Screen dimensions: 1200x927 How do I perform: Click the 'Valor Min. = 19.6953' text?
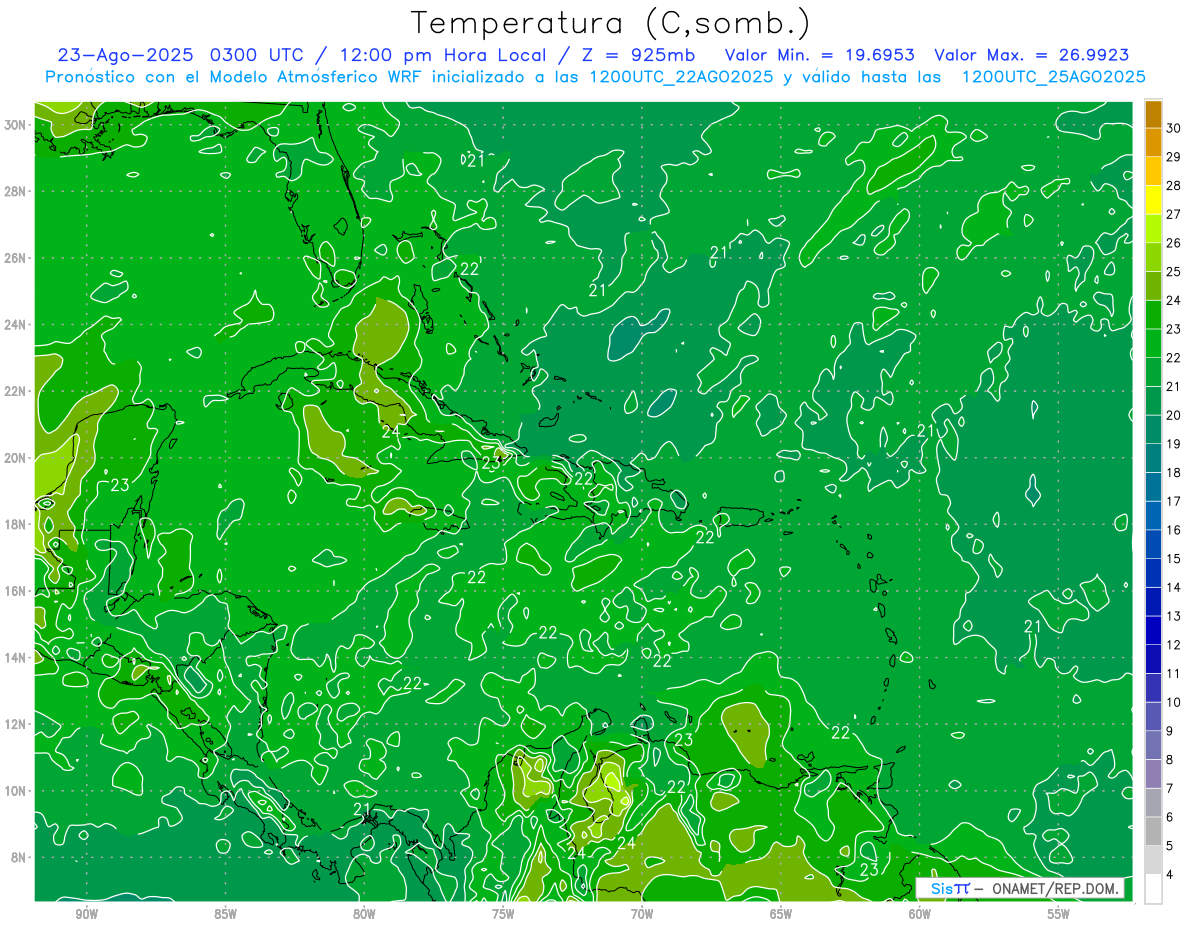(818, 55)
